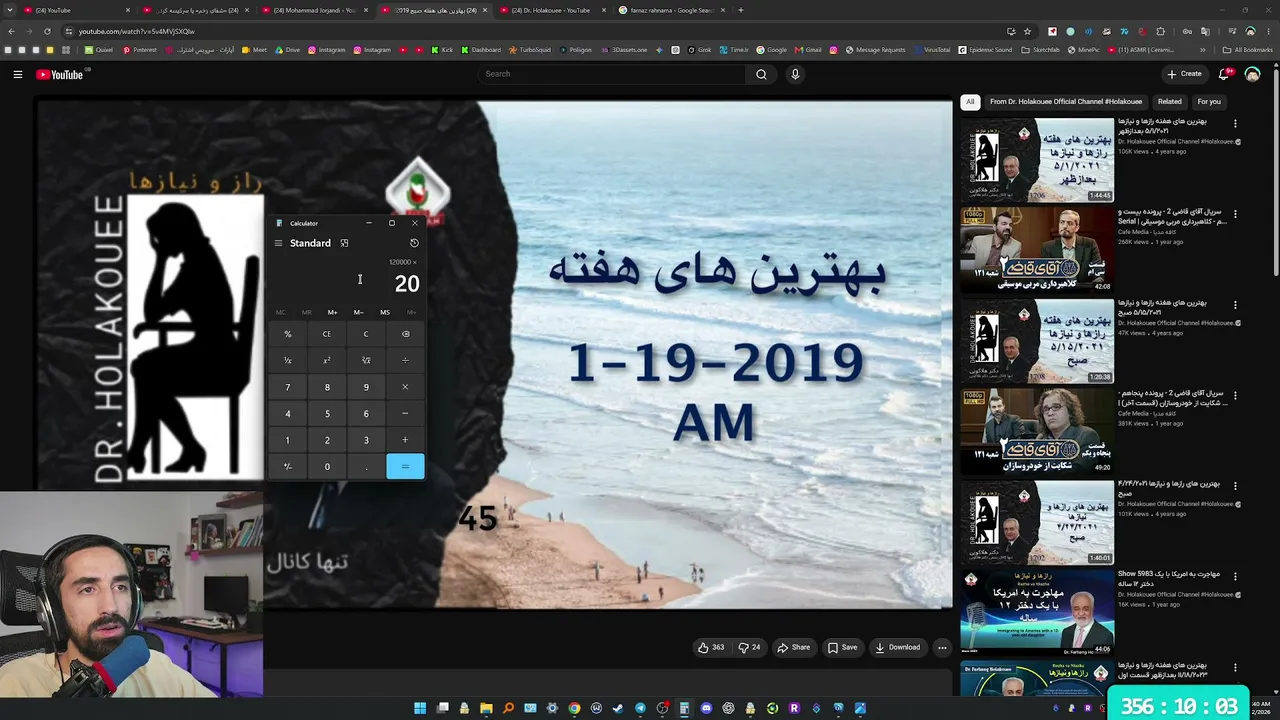Screen dimensions: 1280x720
Task: Click the YouTube search magnifier button
Action: pos(761,74)
